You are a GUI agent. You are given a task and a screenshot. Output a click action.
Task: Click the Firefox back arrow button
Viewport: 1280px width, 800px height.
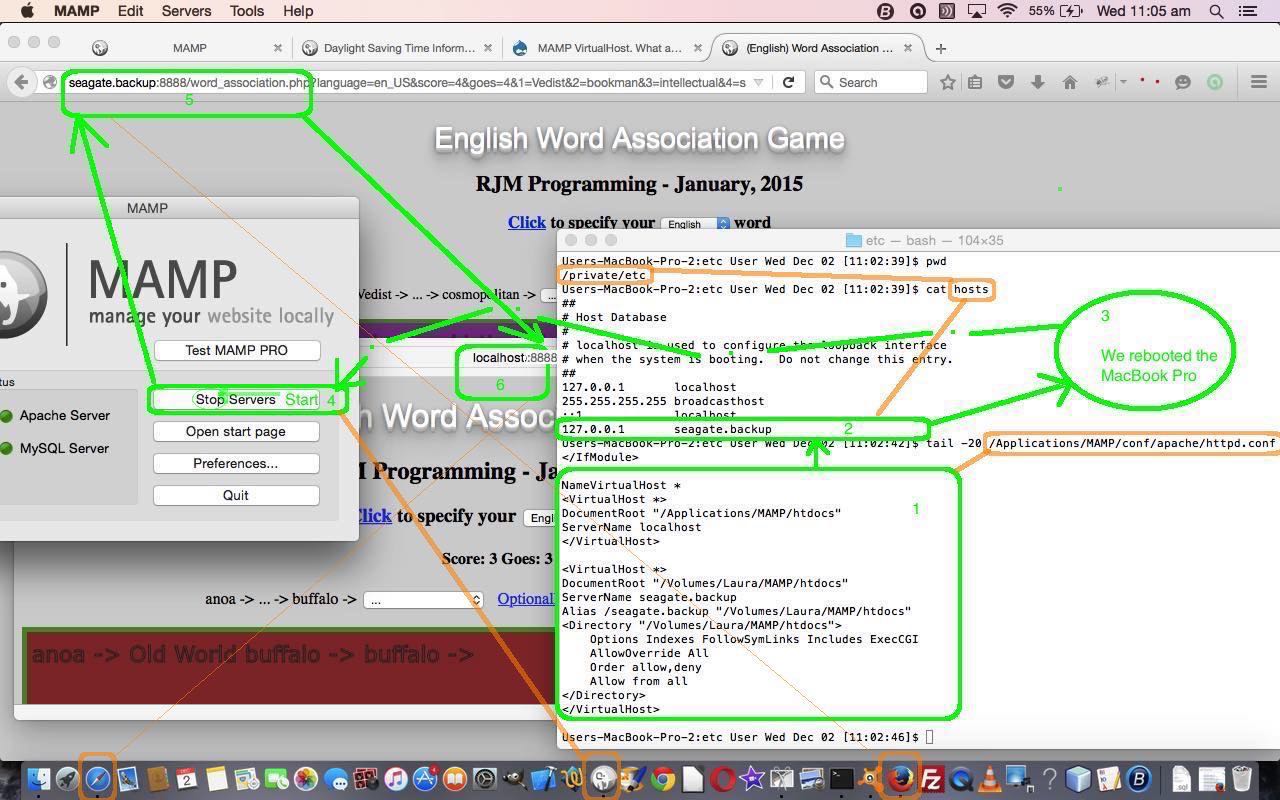pyautogui.click(x=21, y=82)
